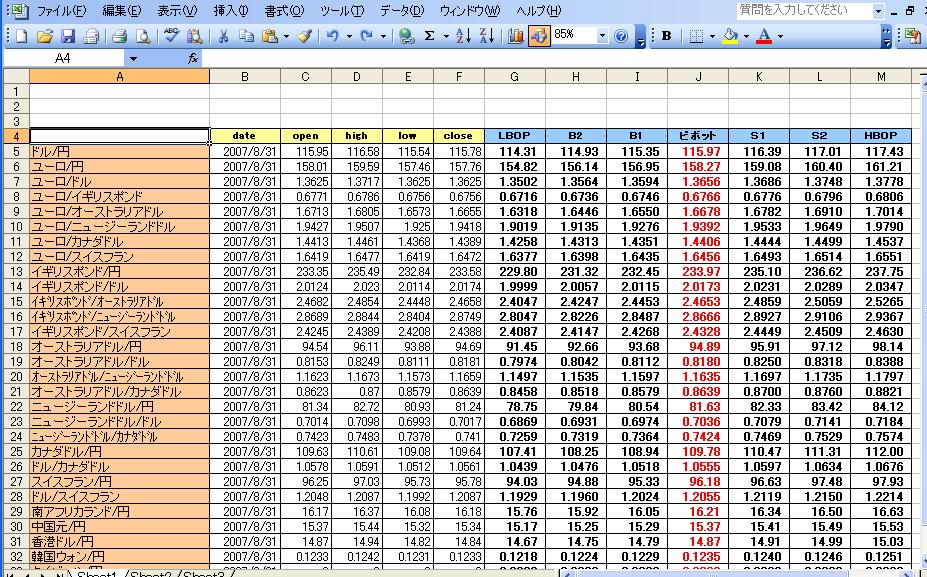Open the 挿入(I) menu

point(231,11)
